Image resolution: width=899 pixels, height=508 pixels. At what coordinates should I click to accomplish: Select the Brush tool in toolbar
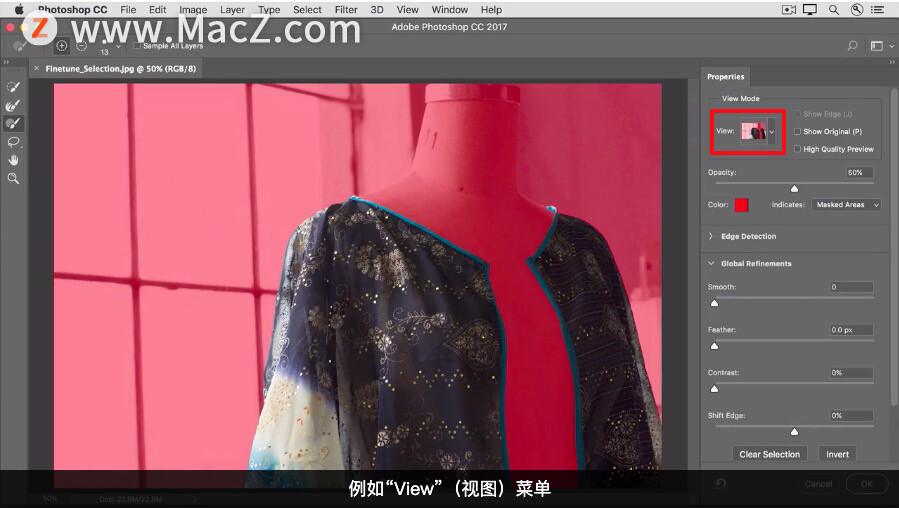click(13, 123)
